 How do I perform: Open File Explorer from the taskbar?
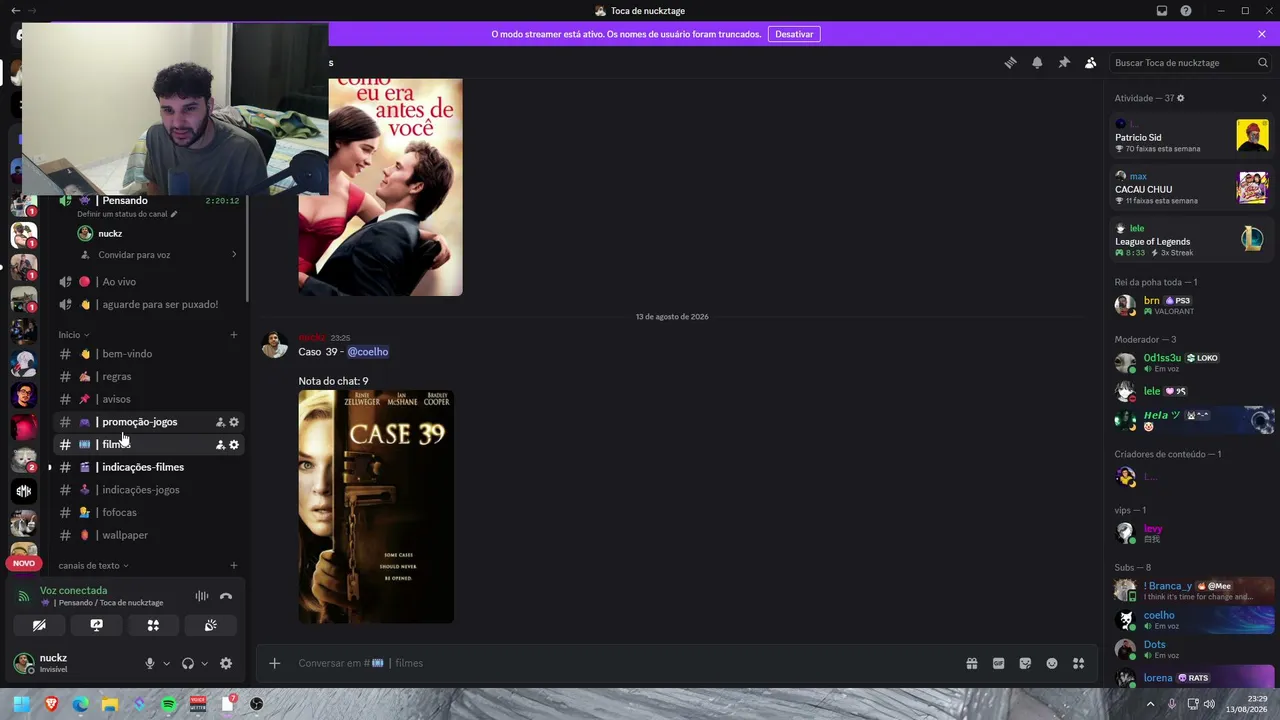tap(110, 704)
